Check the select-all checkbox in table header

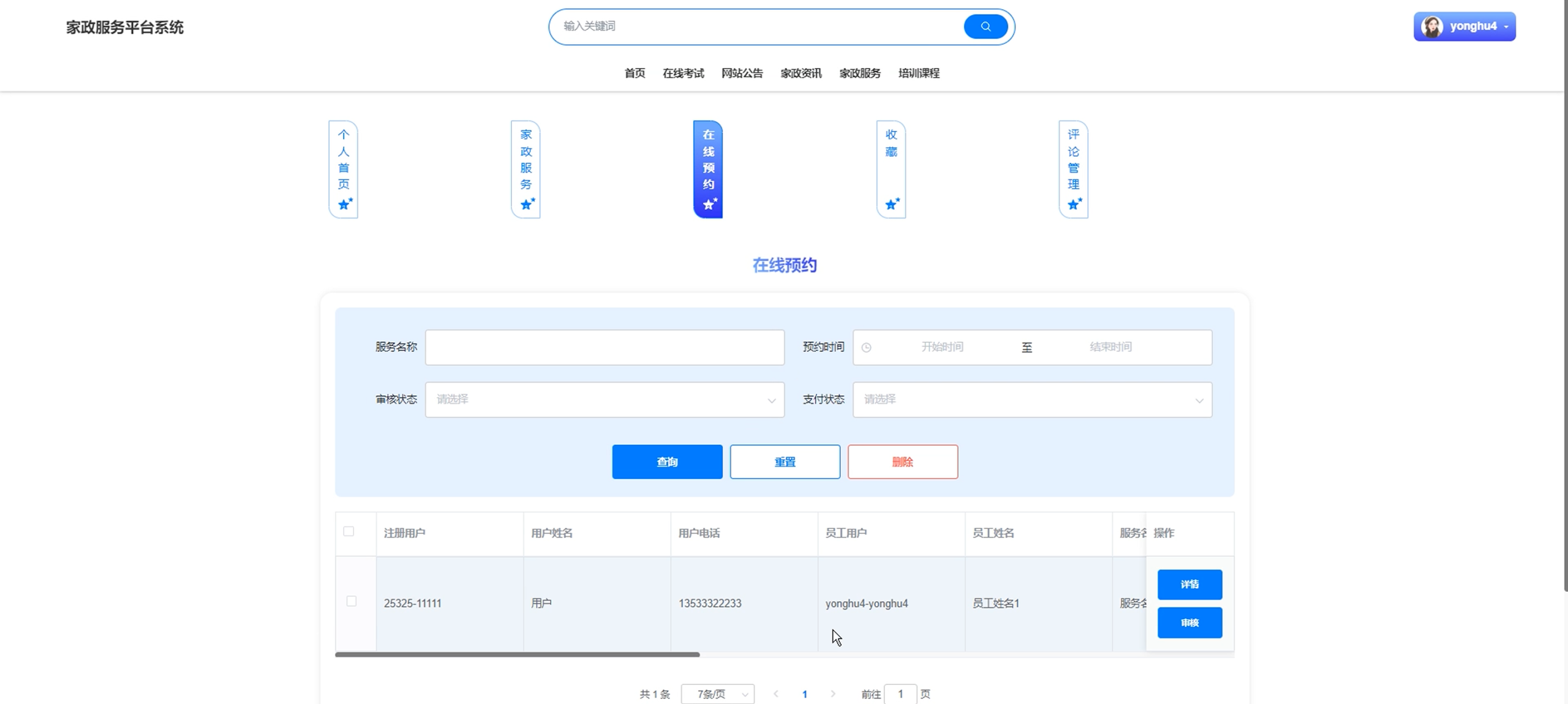coord(349,532)
